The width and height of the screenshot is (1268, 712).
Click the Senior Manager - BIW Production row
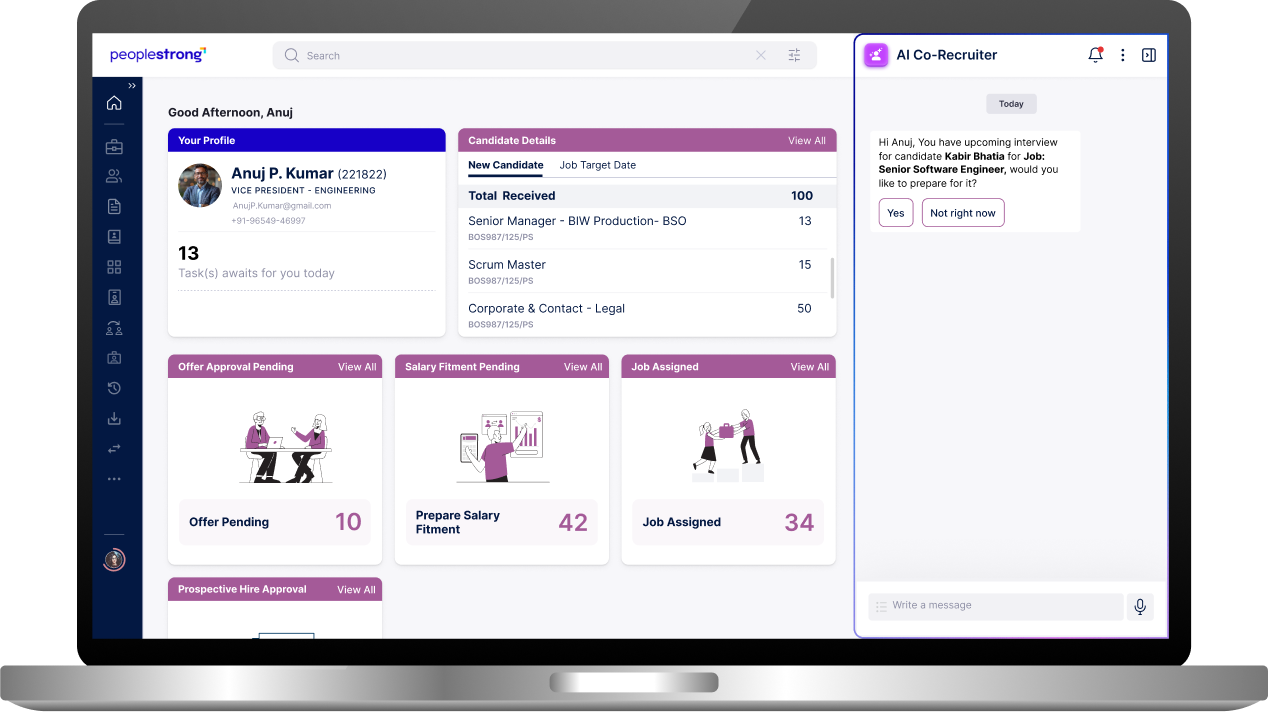647,228
